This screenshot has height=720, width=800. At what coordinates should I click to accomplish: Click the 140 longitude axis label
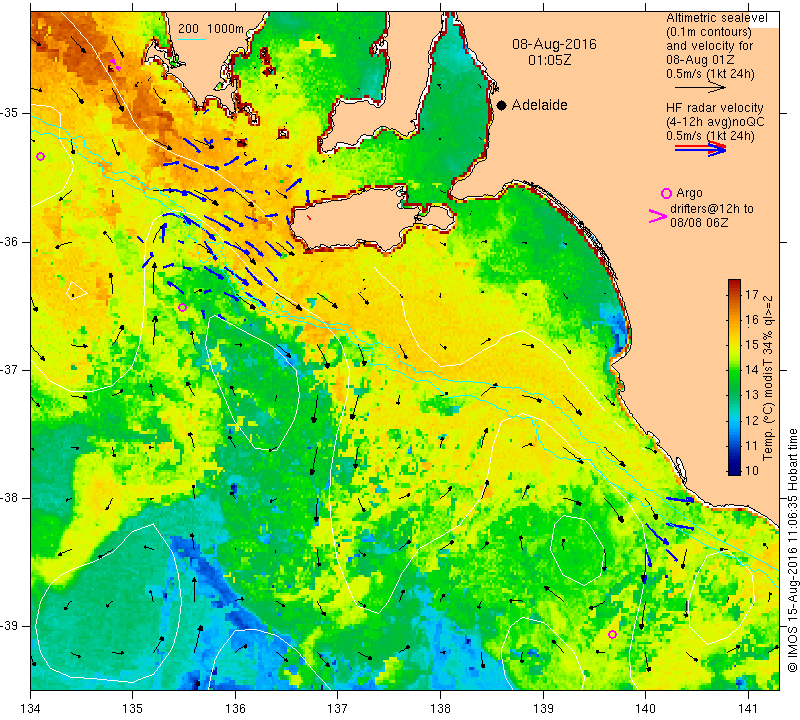coord(646,709)
